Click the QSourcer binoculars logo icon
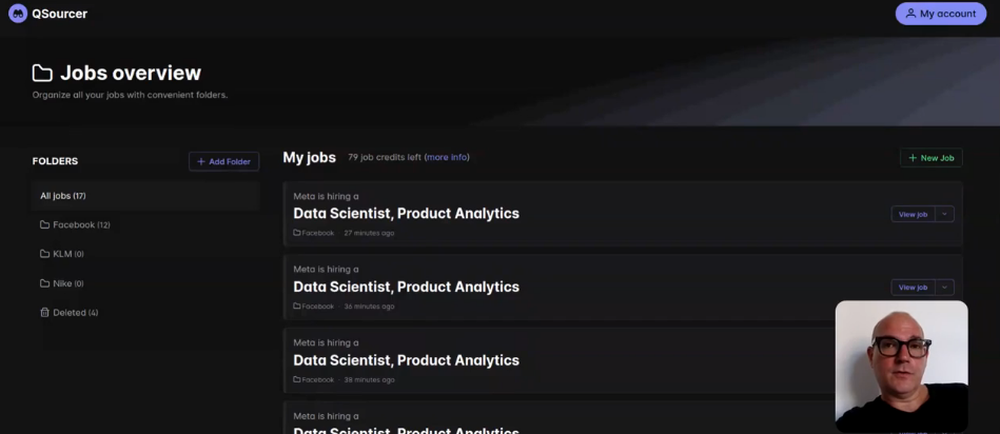1000x434 pixels. pyautogui.click(x=18, y=13)
